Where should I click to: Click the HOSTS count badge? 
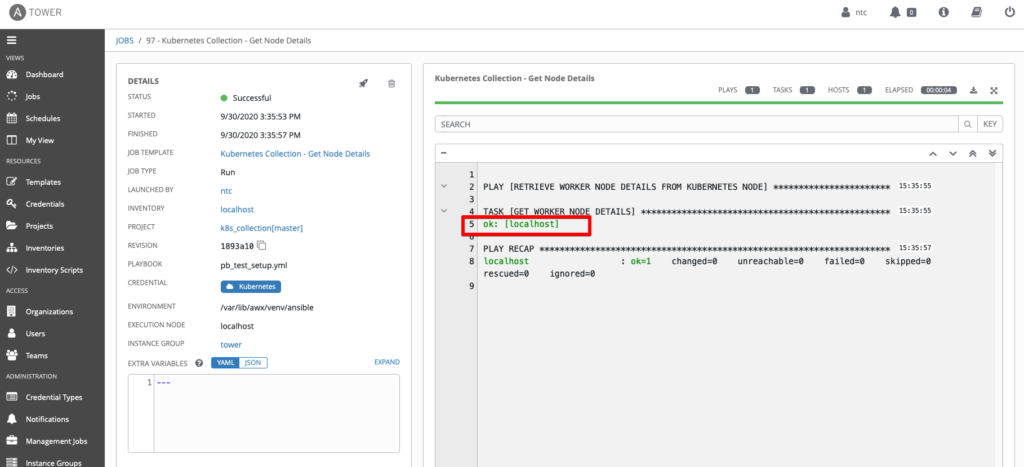tap(865, 90)
